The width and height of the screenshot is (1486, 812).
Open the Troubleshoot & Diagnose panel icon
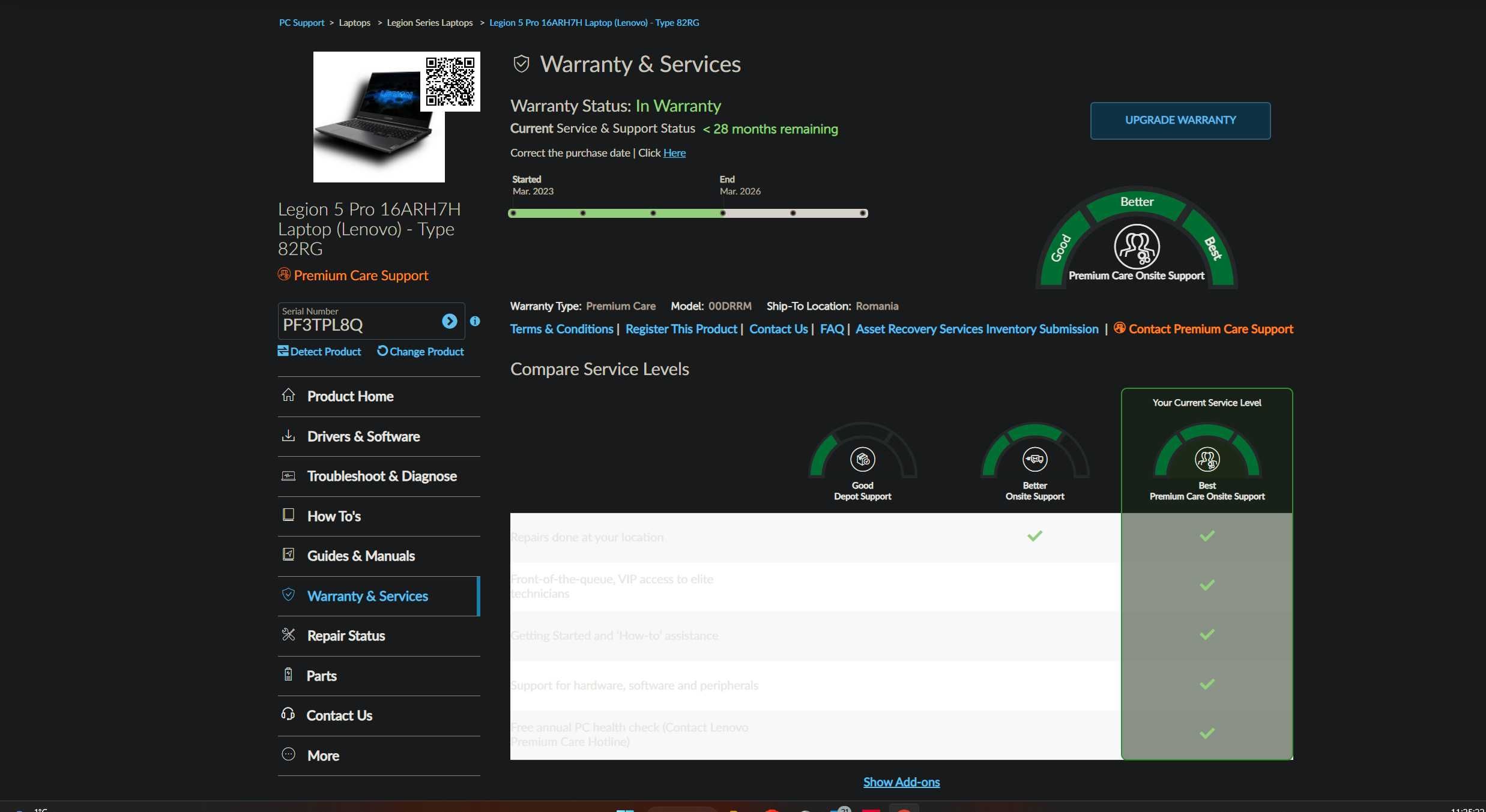click(289, 476)
